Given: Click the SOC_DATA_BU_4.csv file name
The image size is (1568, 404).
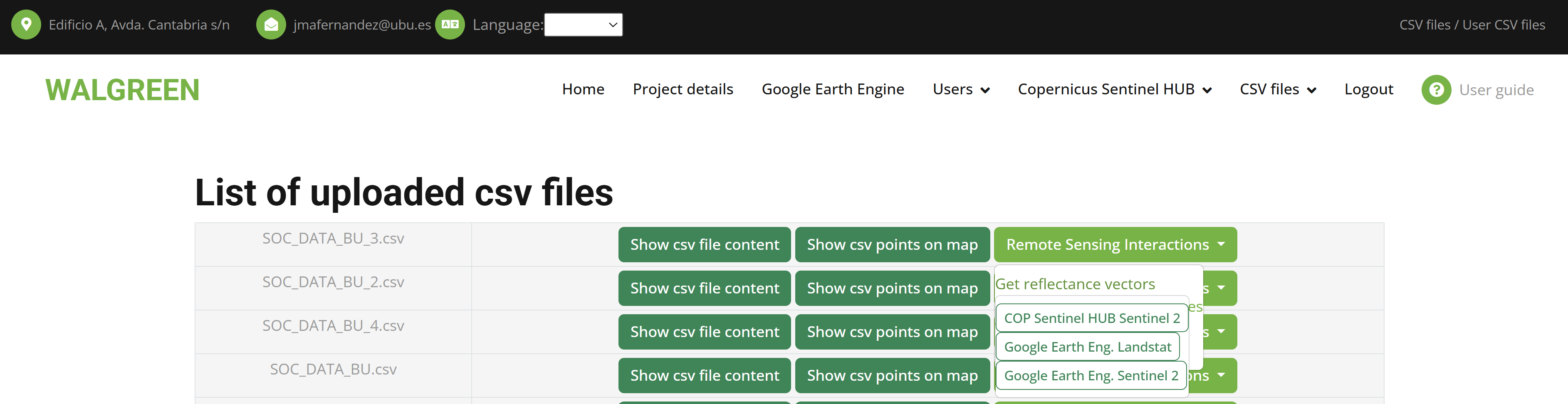Looking at the screenshot, I should point(333,326).
